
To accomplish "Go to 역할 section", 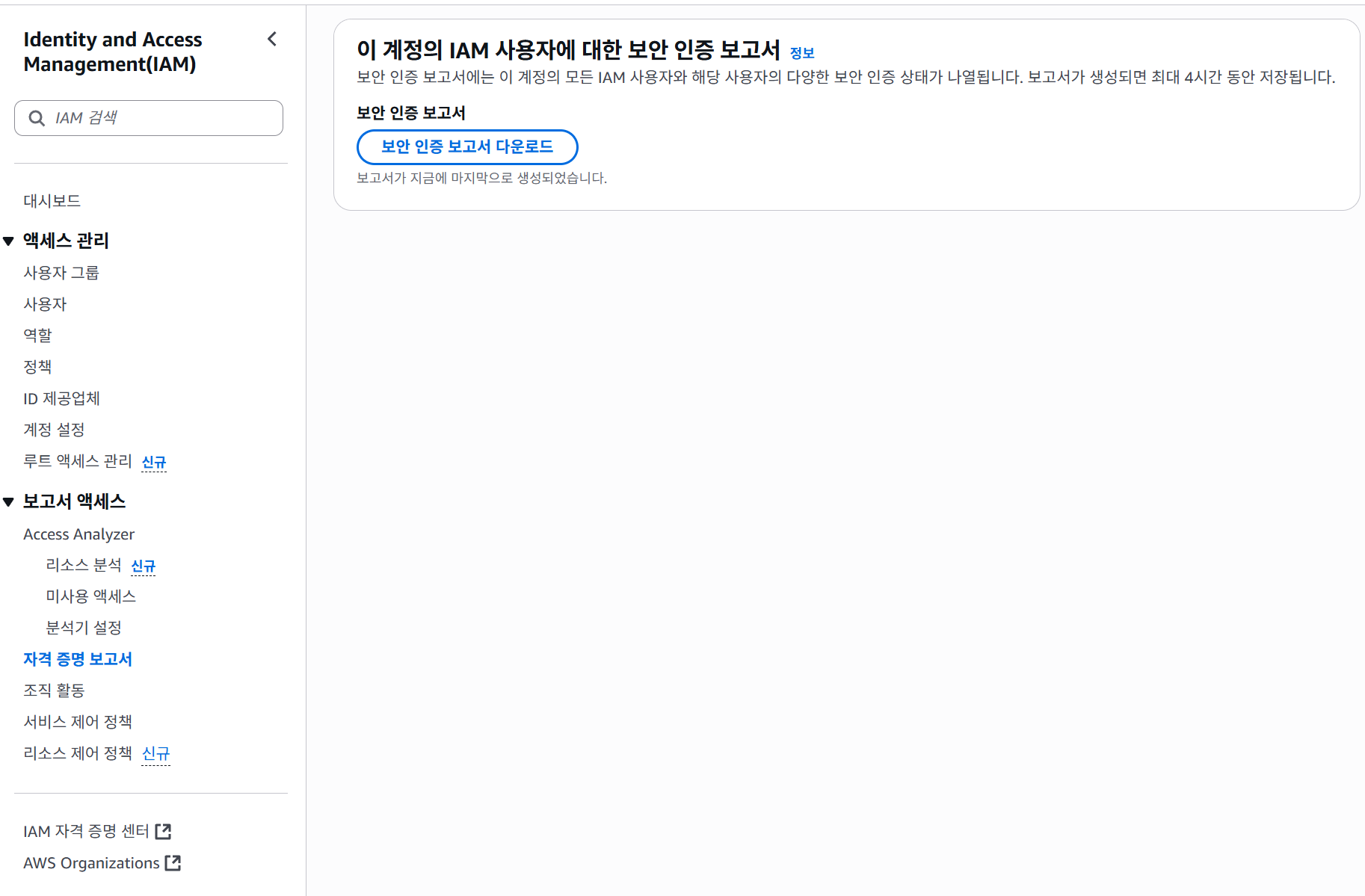I will 37,335.
